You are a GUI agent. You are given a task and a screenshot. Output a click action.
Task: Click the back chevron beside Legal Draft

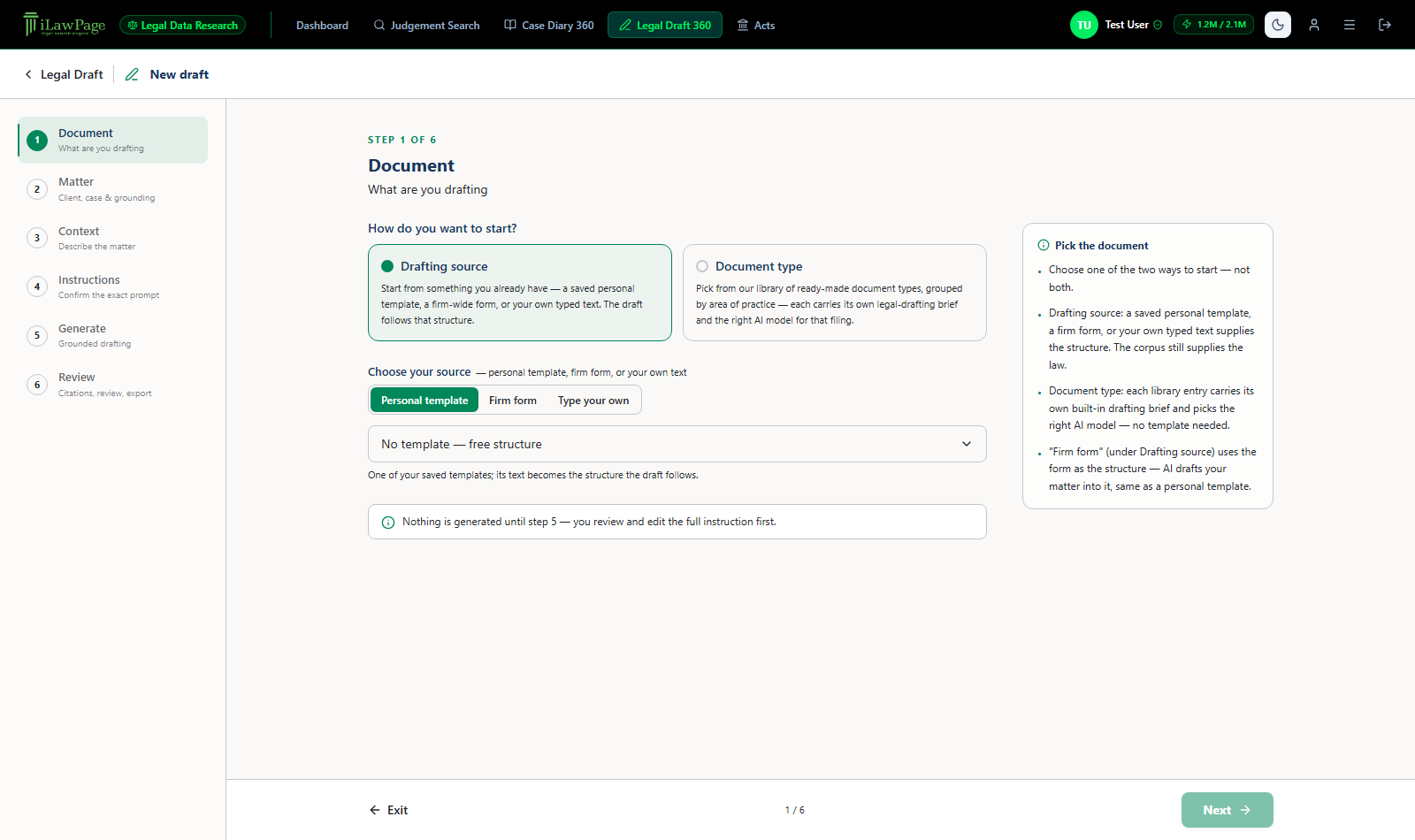click(x=28, y=74)
